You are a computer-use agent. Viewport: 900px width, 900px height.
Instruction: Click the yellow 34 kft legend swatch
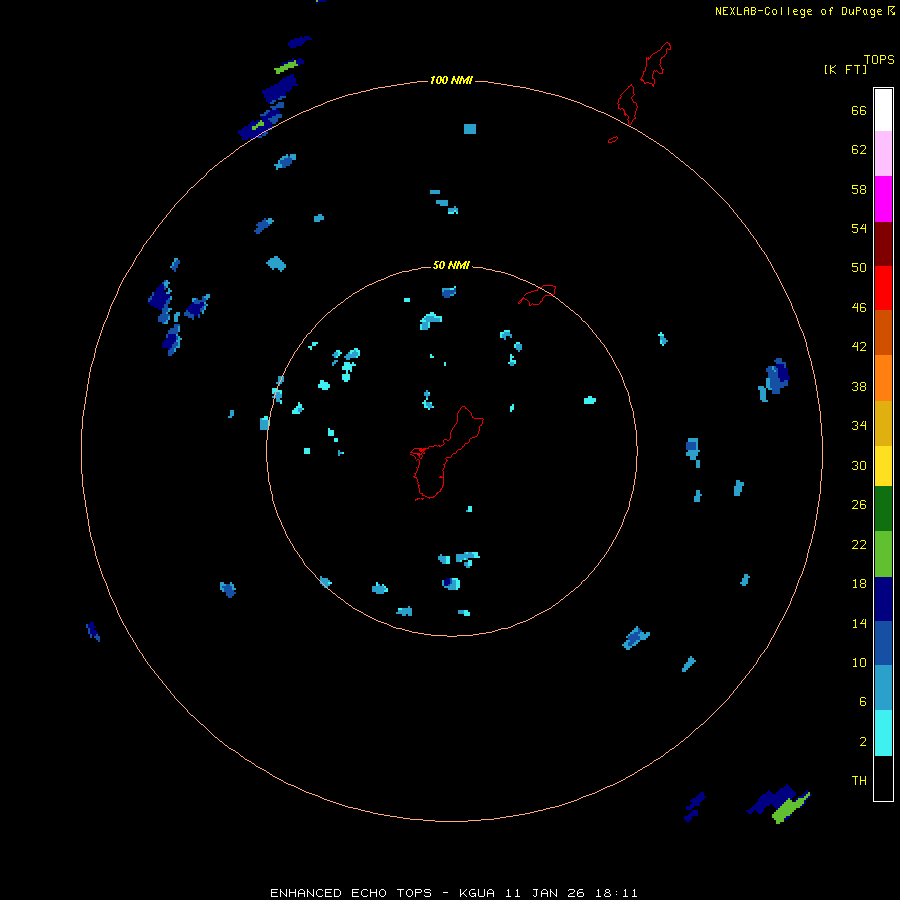(883, 465)
